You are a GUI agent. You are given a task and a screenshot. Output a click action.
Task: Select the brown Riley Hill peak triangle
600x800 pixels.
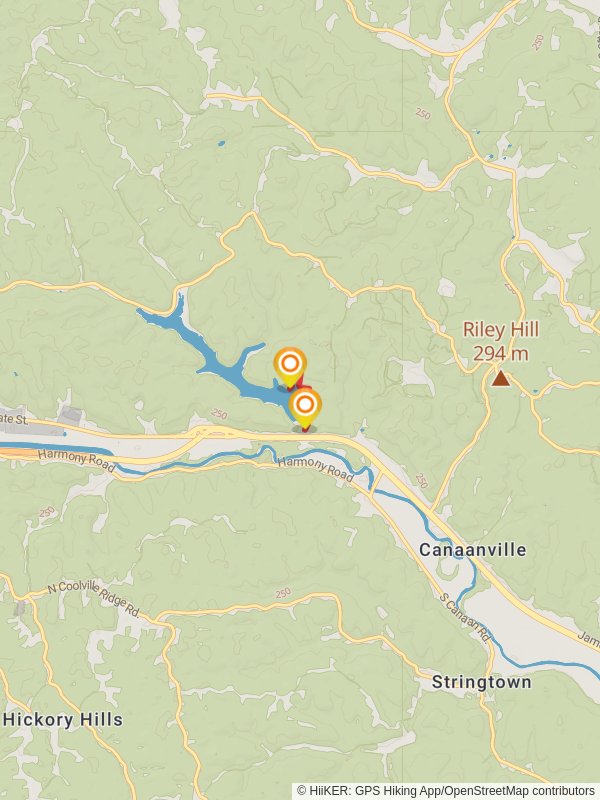501,379
